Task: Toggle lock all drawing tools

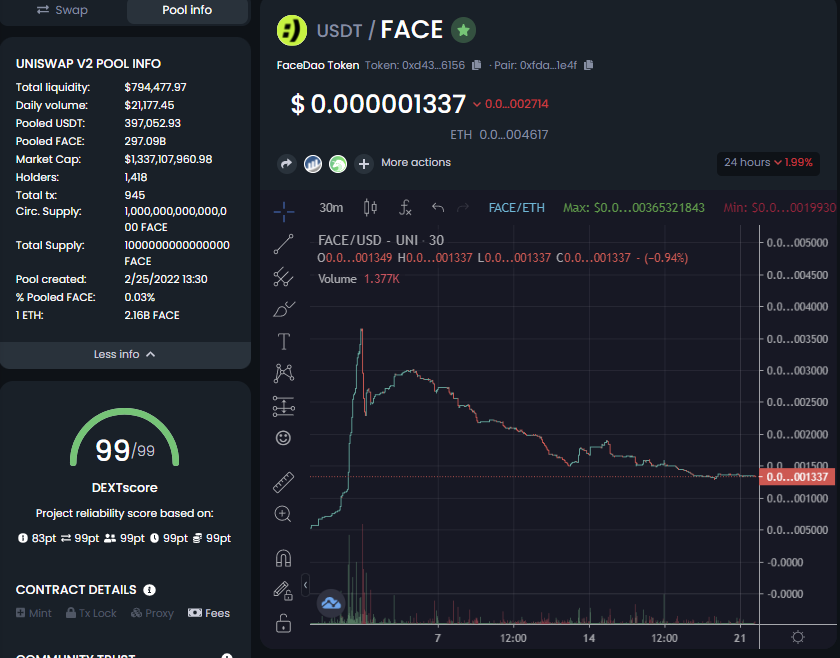Action: pos(283,623)
